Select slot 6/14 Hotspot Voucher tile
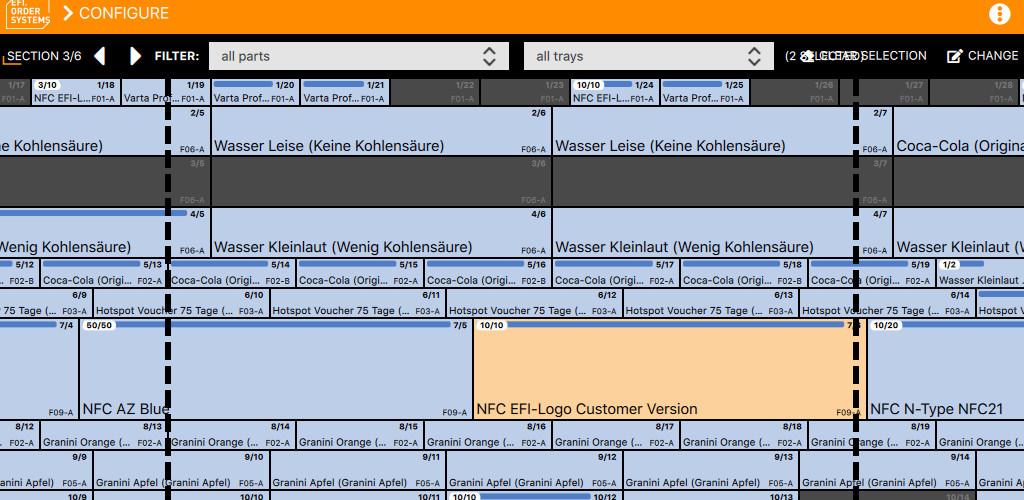 click(x=887, y=304)
